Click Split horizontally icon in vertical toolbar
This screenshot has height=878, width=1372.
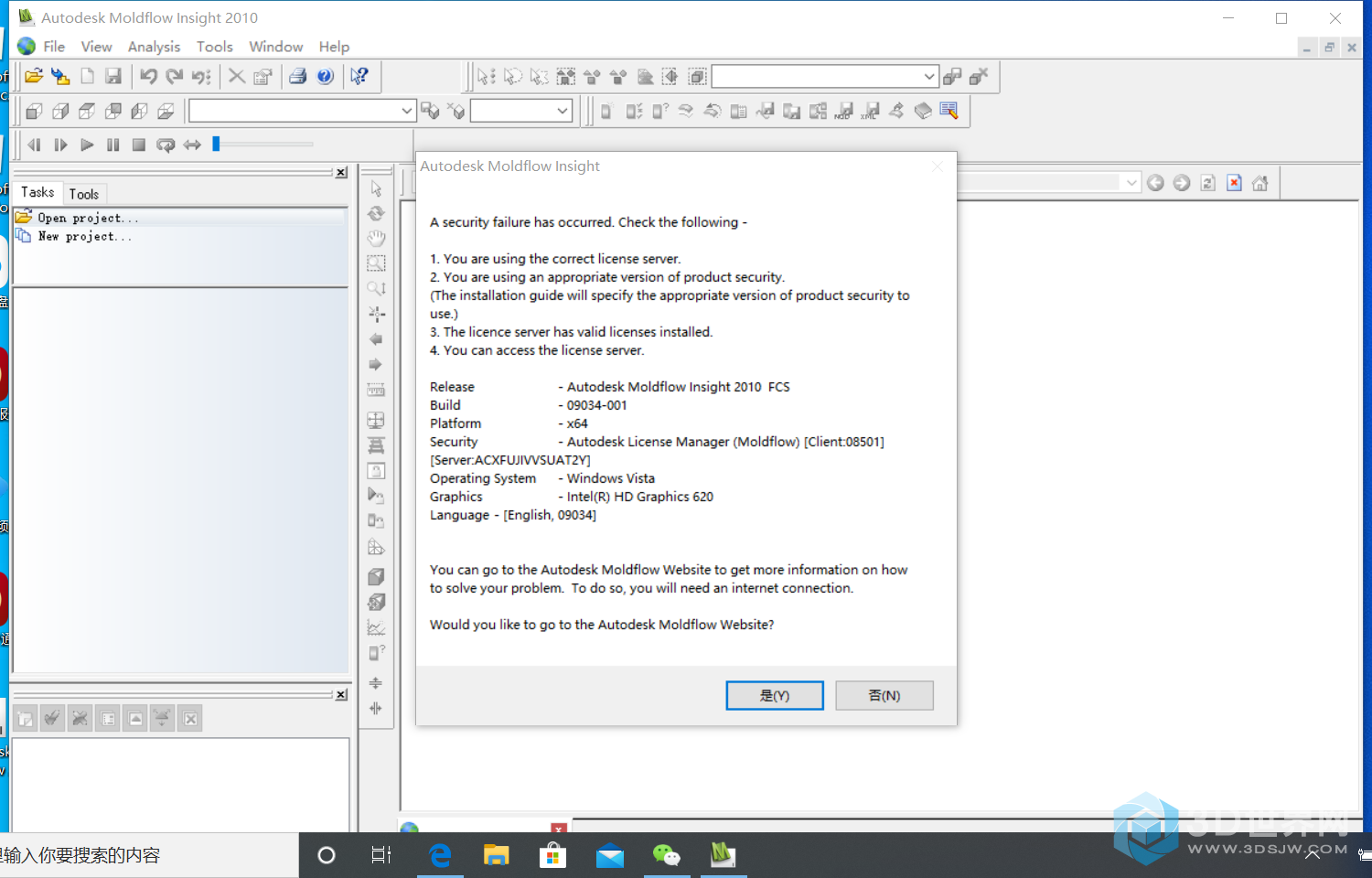(x=376, y=683)
